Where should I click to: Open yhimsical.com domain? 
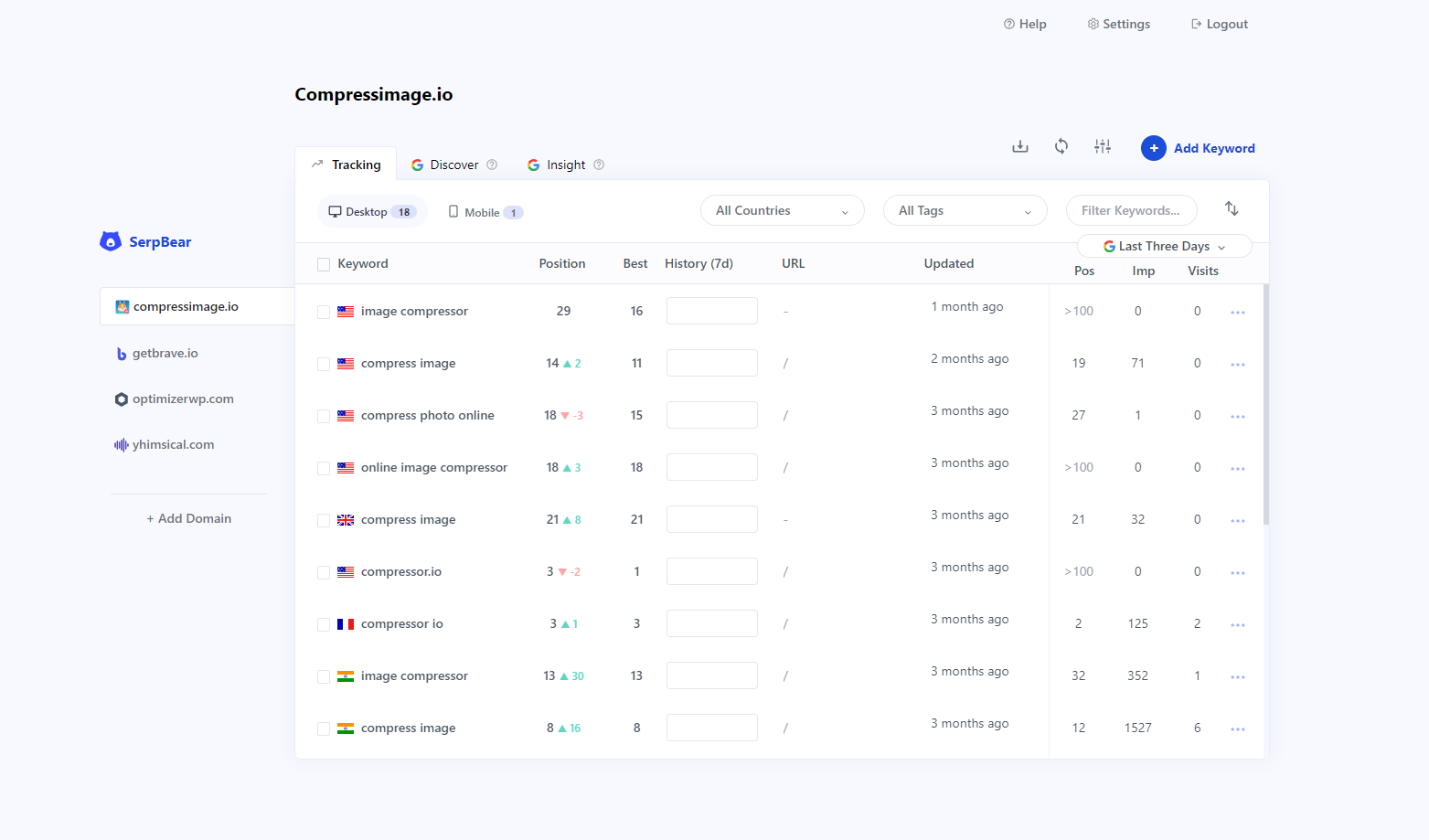tap(165, 444)
